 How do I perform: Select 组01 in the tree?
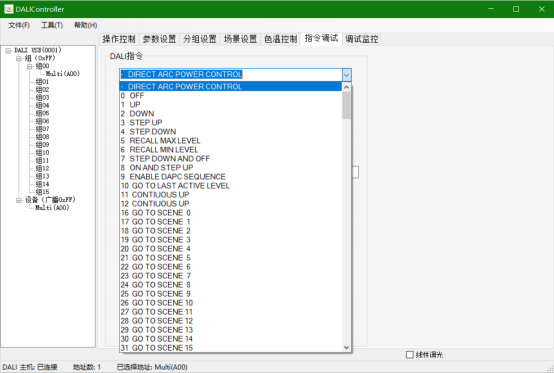[42, 82]
